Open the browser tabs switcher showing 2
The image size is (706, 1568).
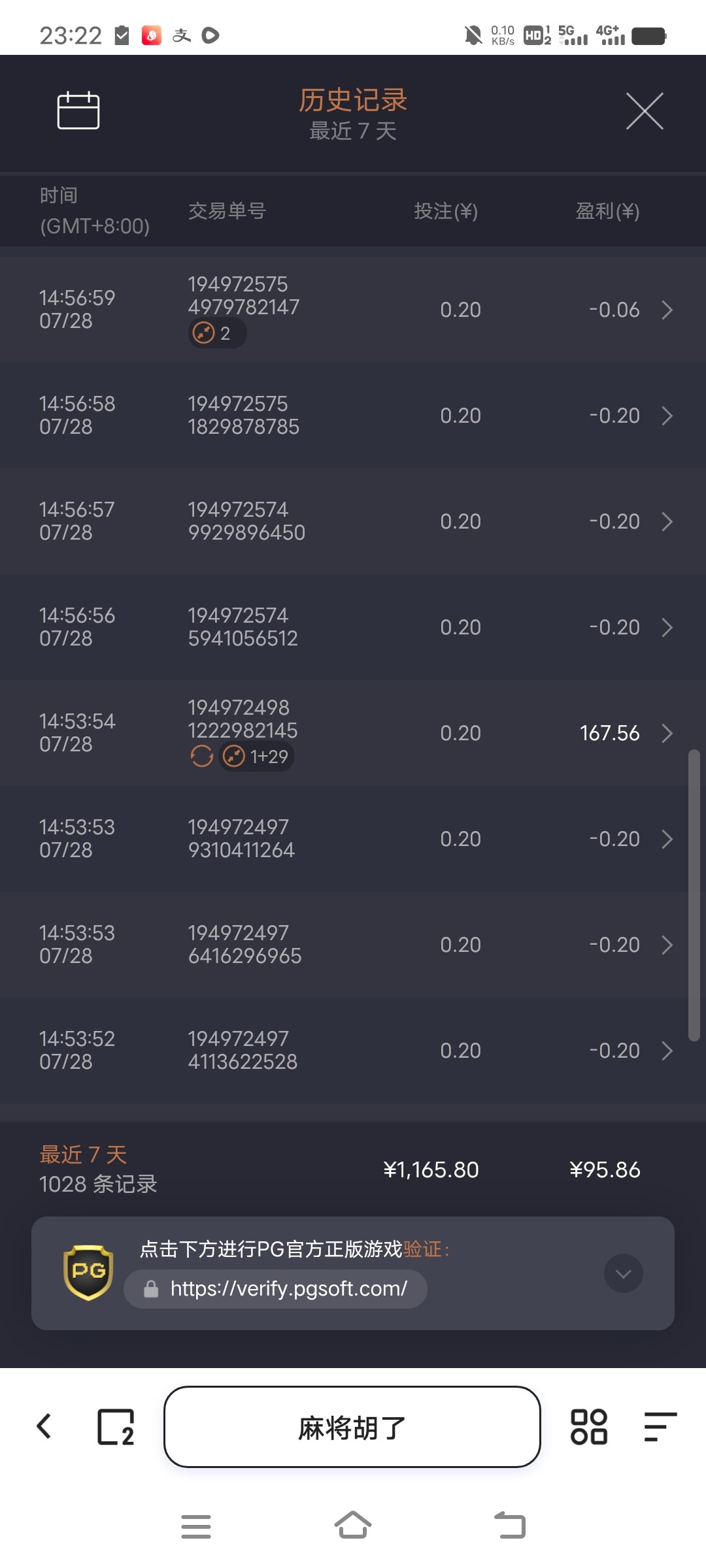tap(116, 1427)
